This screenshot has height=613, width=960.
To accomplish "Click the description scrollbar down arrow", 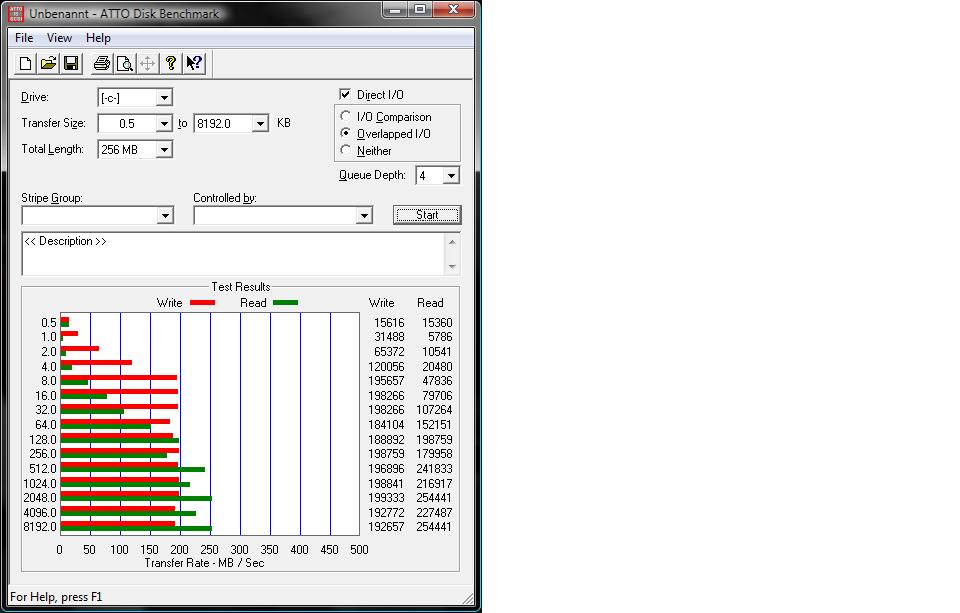I will 452,266.
